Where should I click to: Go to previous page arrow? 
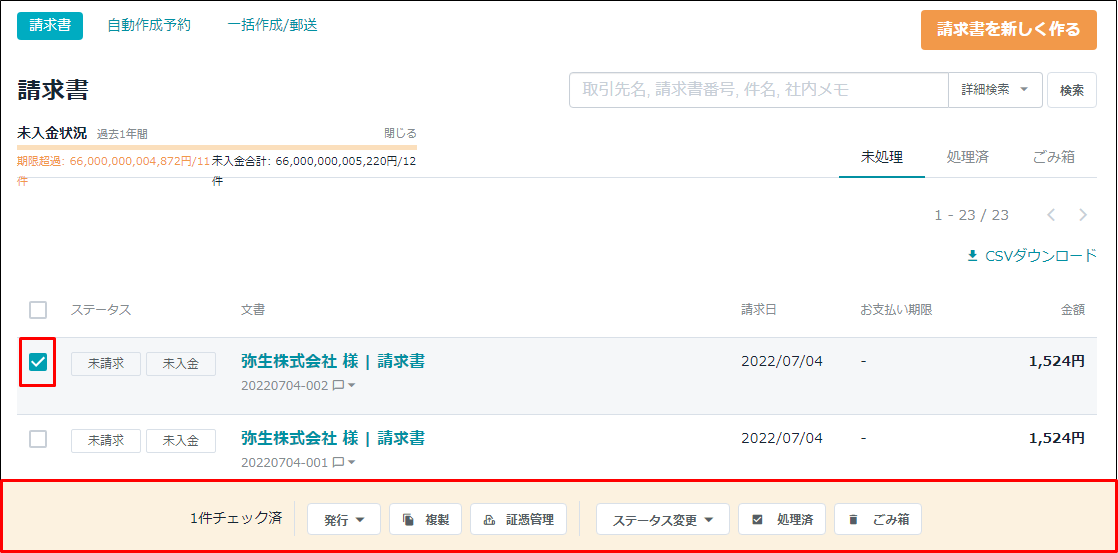pos(1051,215)
